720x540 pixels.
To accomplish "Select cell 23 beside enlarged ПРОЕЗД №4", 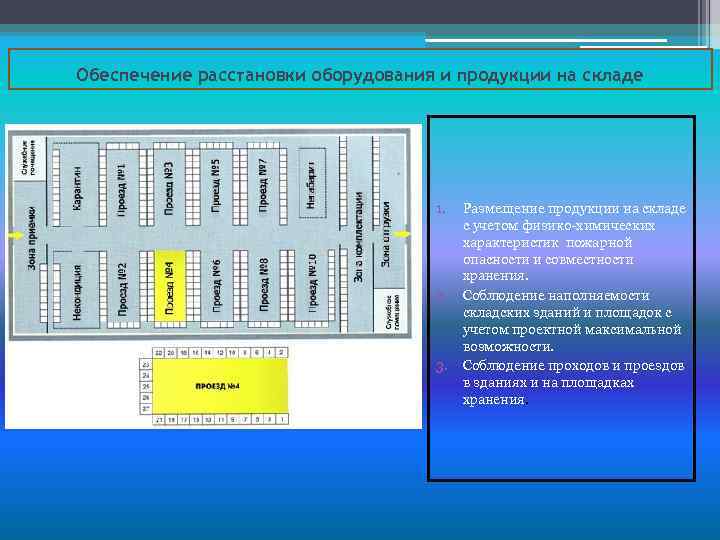I will 146,365.
